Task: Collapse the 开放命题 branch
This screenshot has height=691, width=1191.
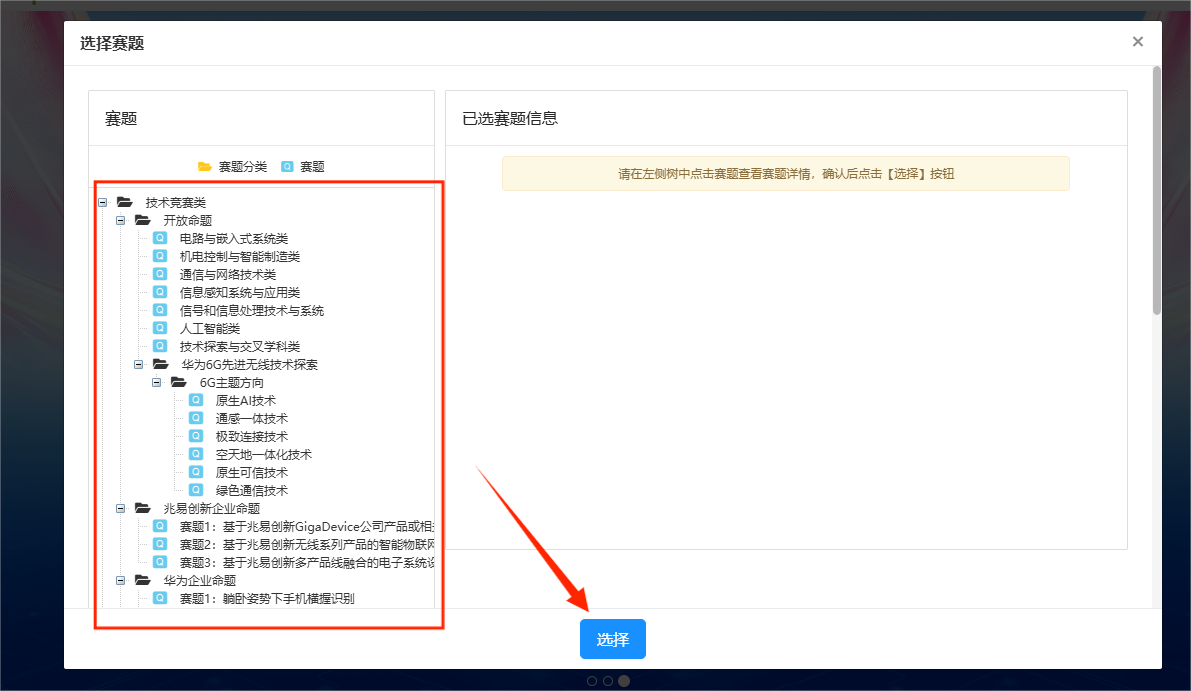Action: (121, 220)
